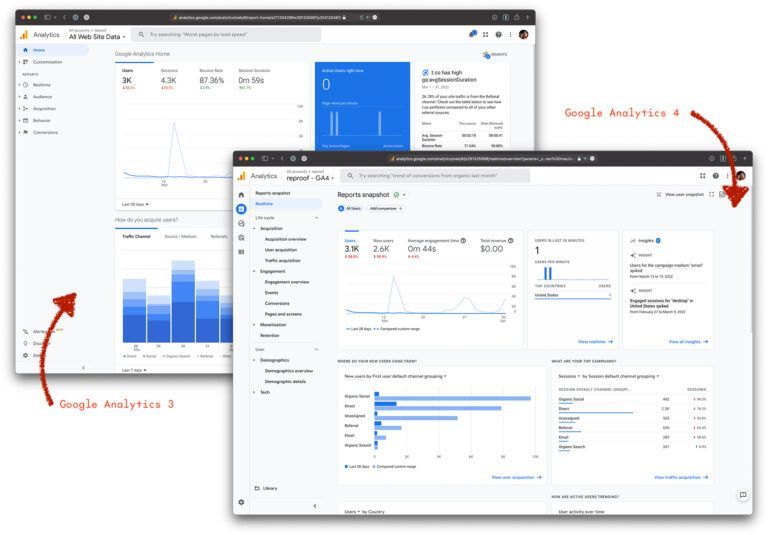Collapse the Life cycle section in GA4
Viewport: 768px width, 535px height.
(x=316, y=218)
